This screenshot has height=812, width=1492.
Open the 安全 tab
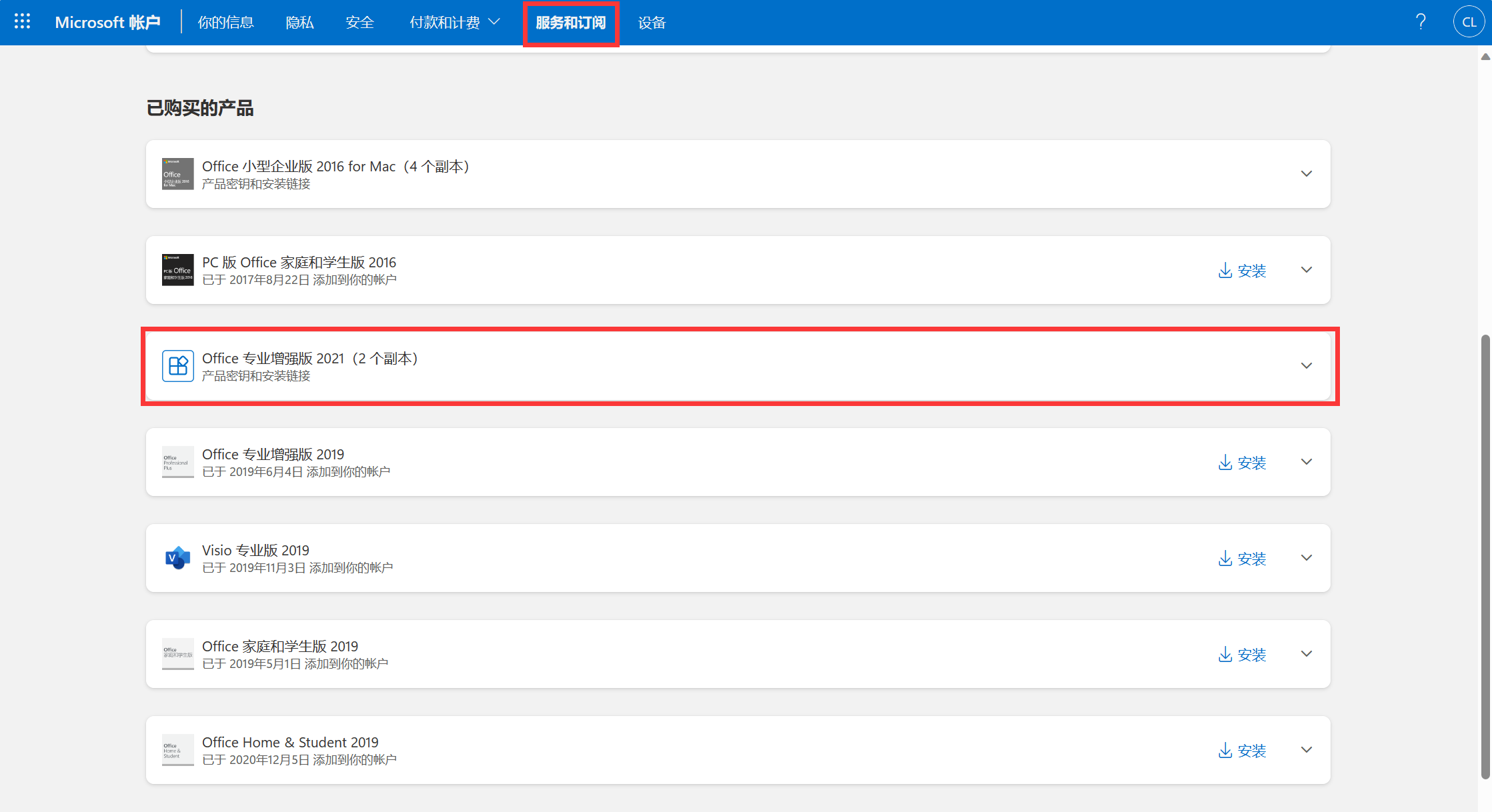tap(359, 23)
